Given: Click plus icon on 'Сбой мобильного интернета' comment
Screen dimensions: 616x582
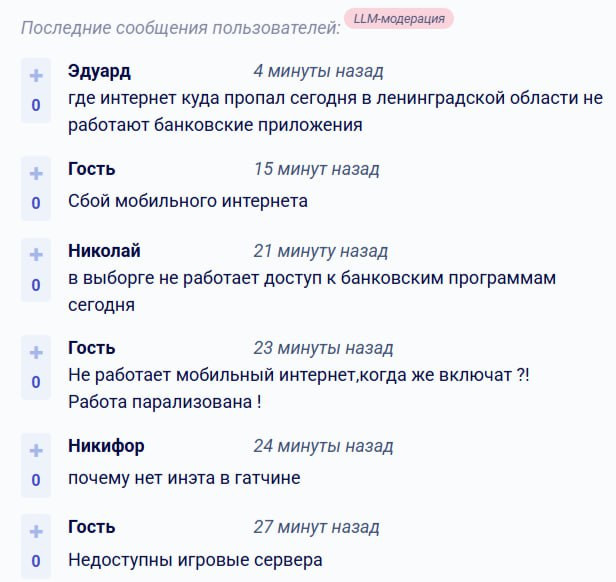Looking at the screenshot, I should coord(36,174).
